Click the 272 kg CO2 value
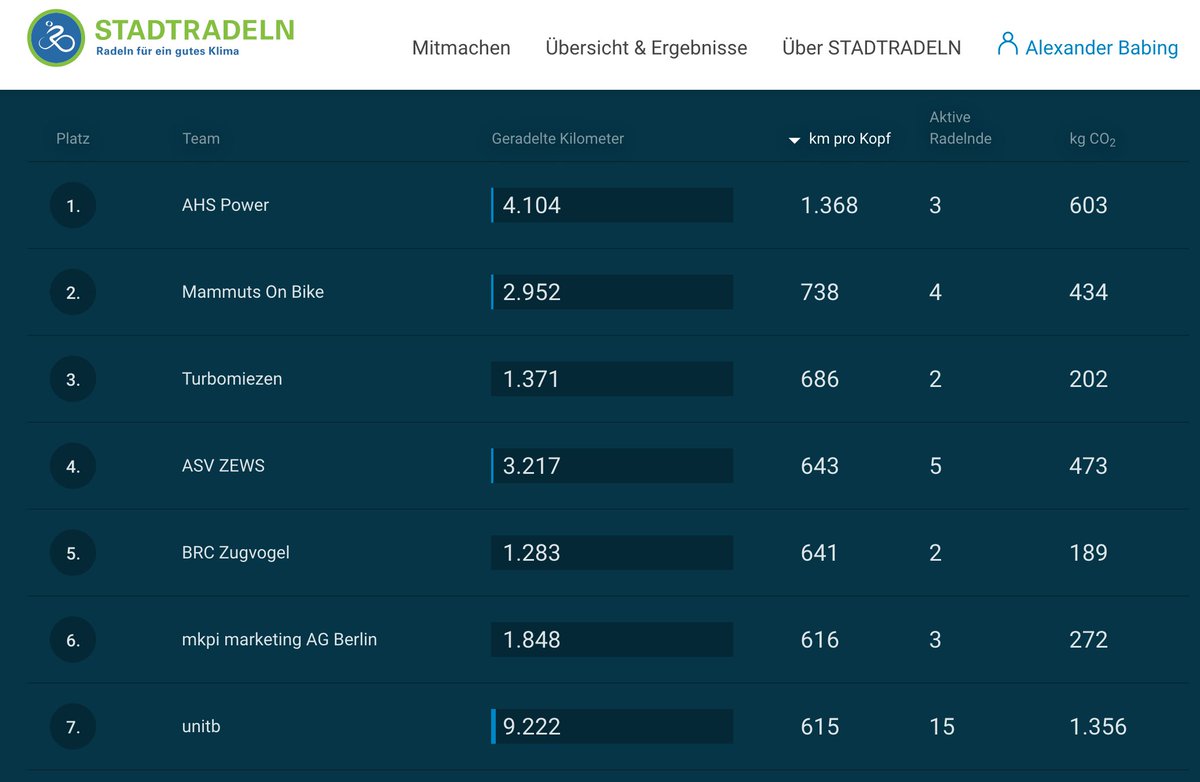Screen dimensions: 1200x782 1088,640
